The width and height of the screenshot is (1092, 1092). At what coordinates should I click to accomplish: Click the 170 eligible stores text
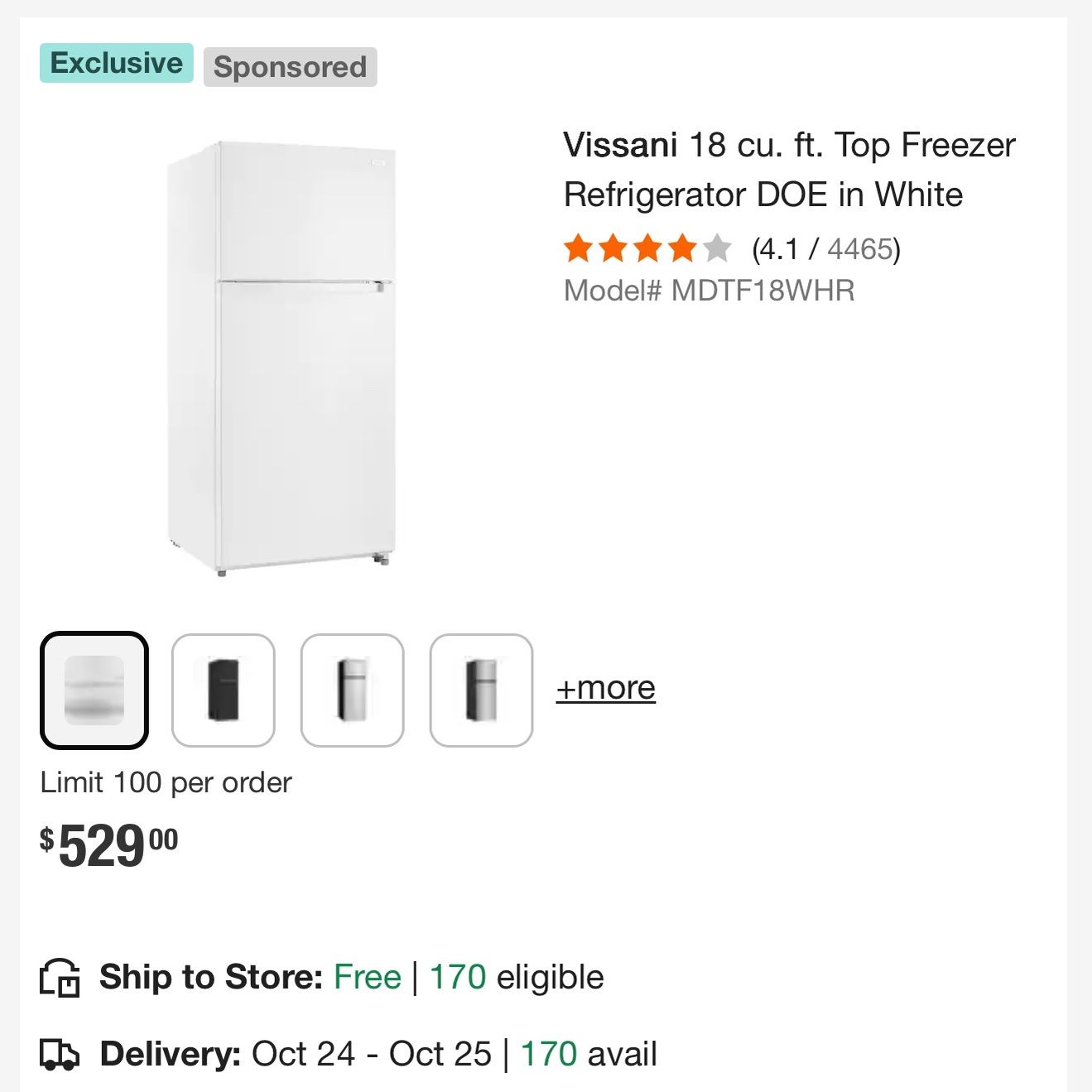tap(517, 978)
